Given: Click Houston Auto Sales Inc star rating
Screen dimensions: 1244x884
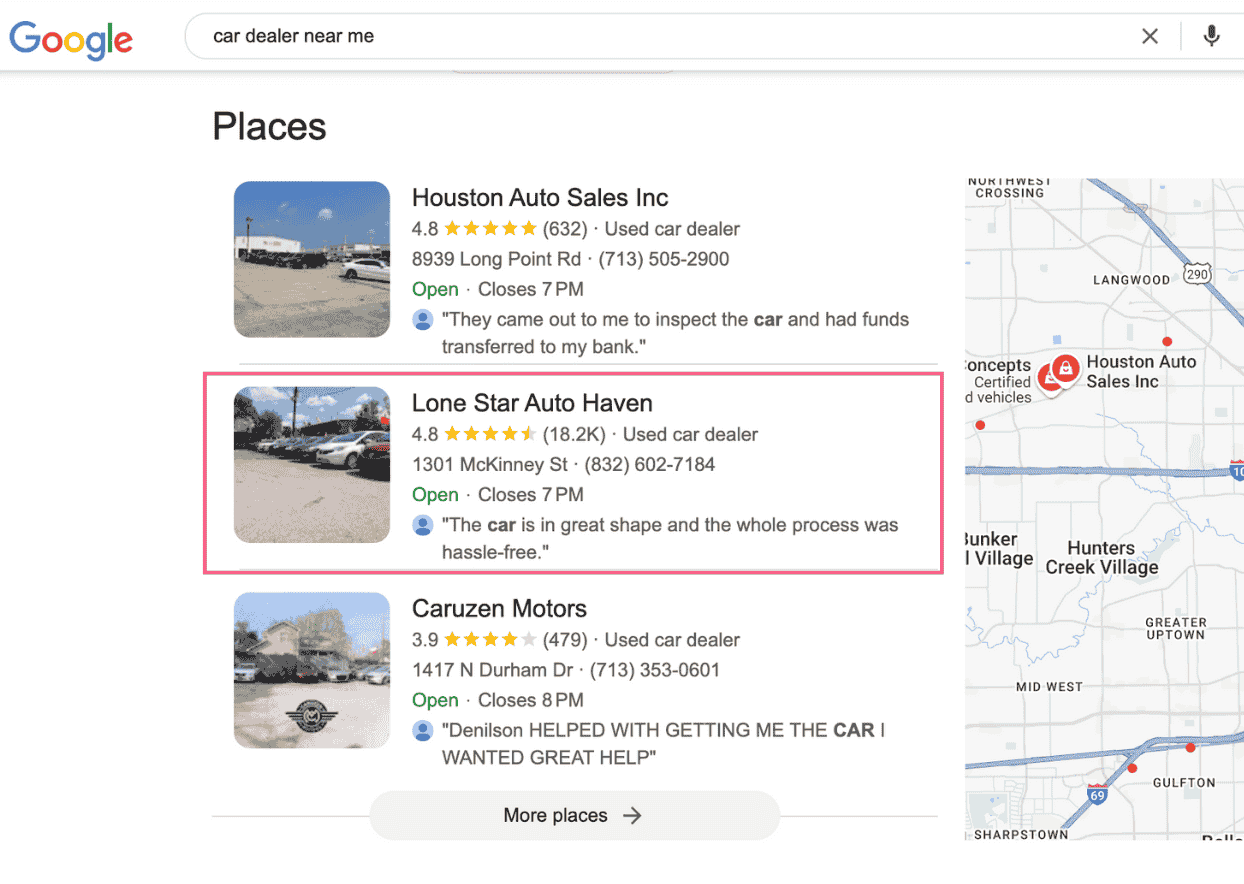Looking at the screenshot, I should point(490,229).
